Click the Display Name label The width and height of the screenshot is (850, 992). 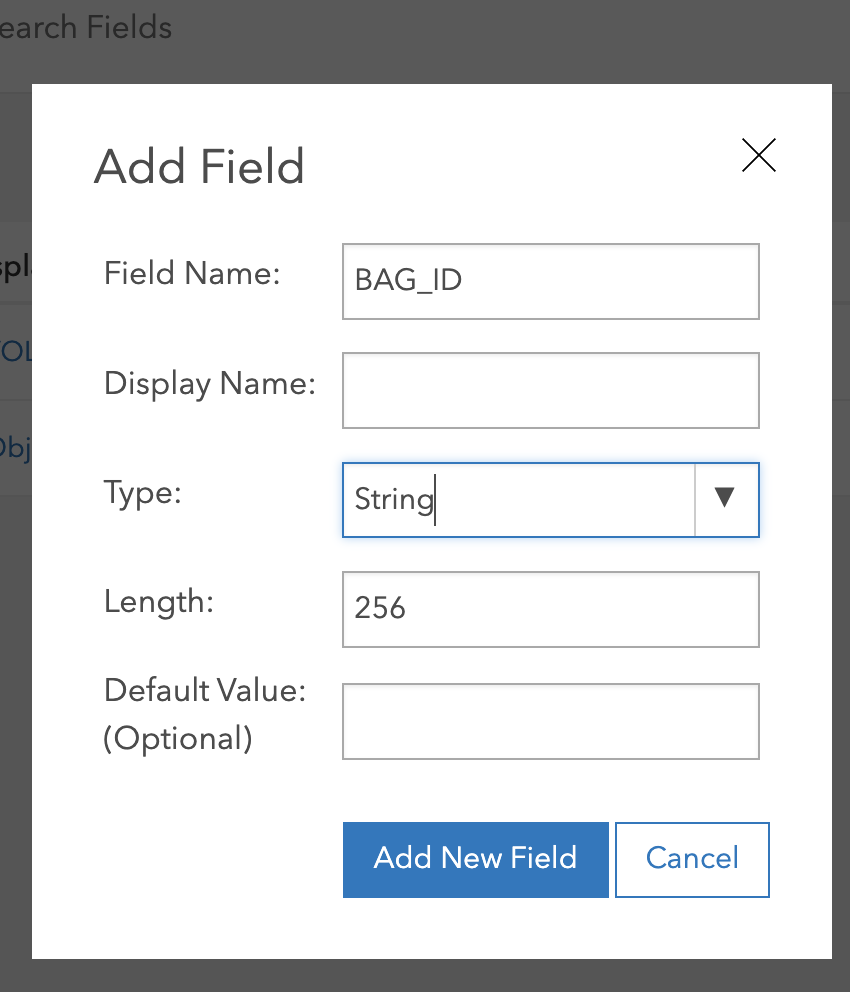pos(208,382)
